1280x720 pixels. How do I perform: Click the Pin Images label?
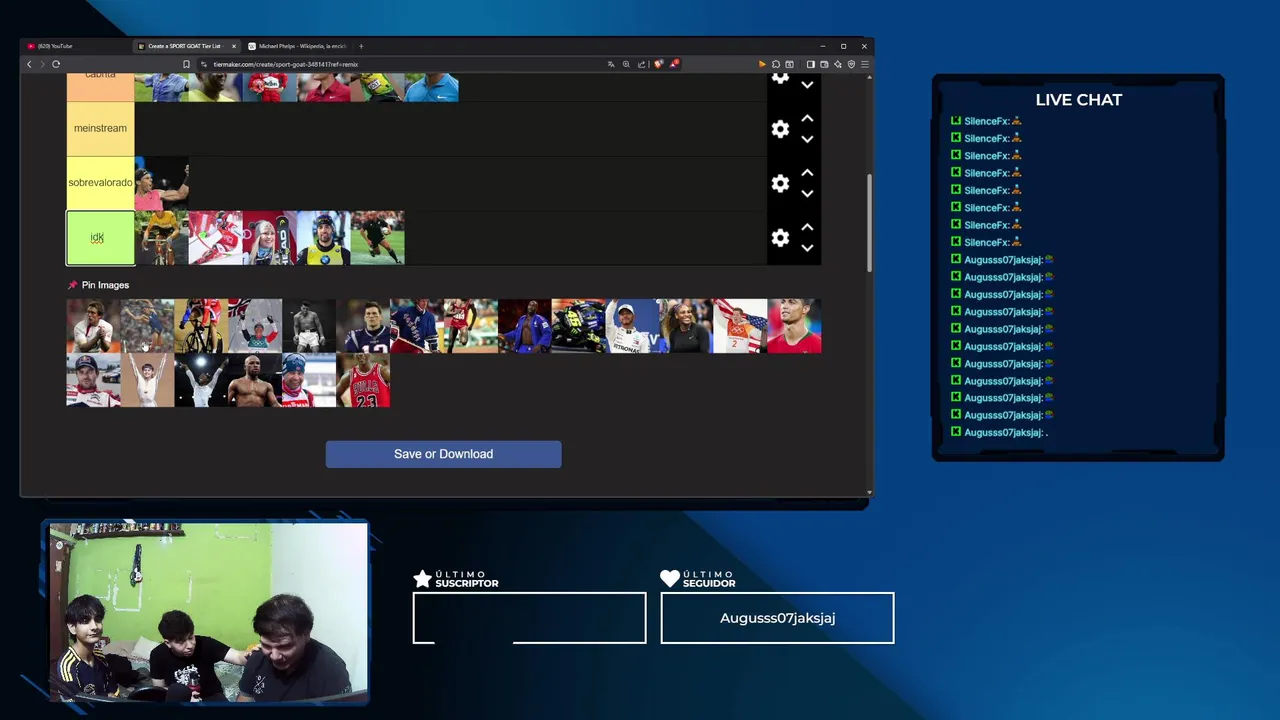coord(105,285)
